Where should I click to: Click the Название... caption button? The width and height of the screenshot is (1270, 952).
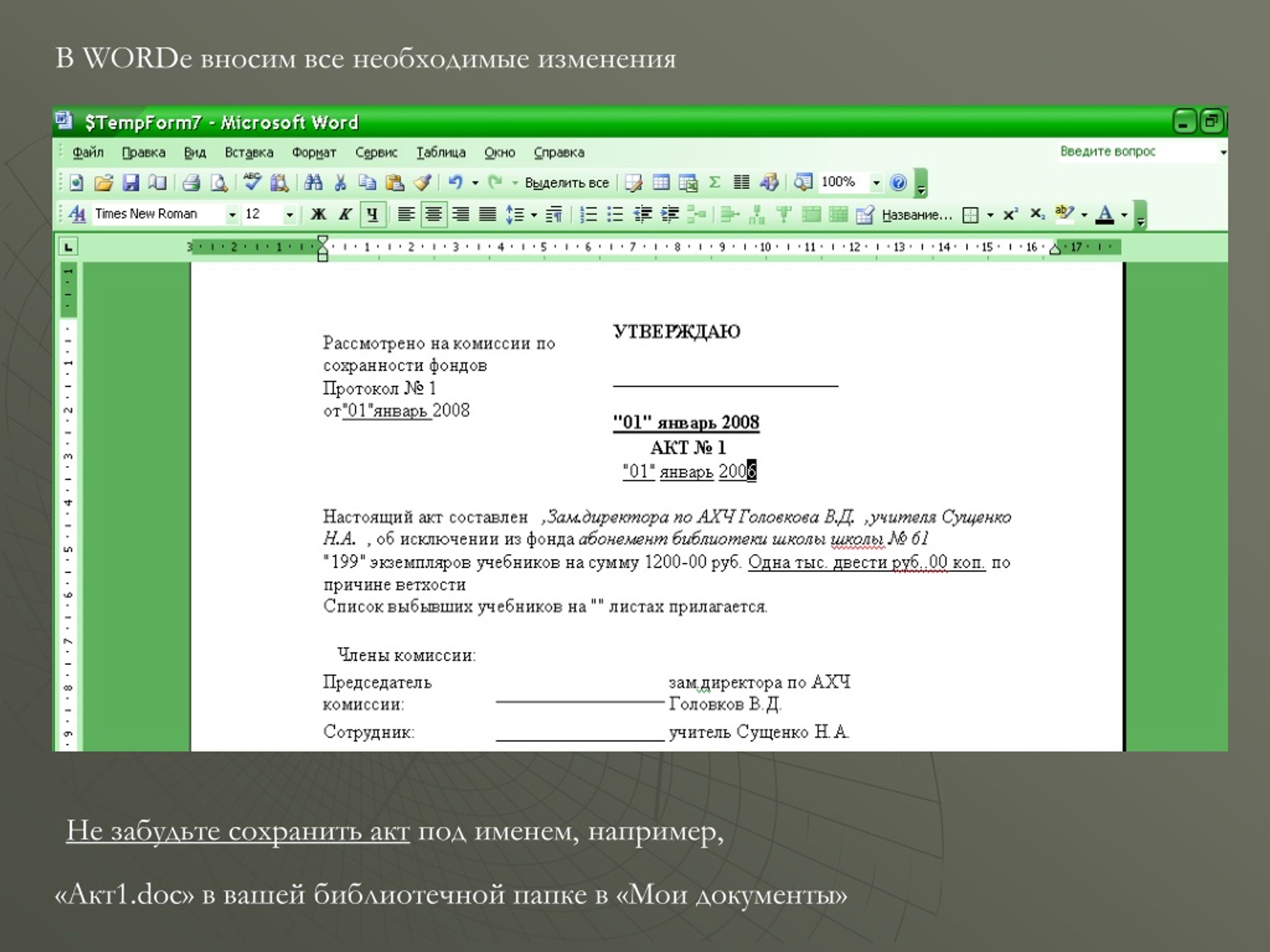click(x=917, y=215)
